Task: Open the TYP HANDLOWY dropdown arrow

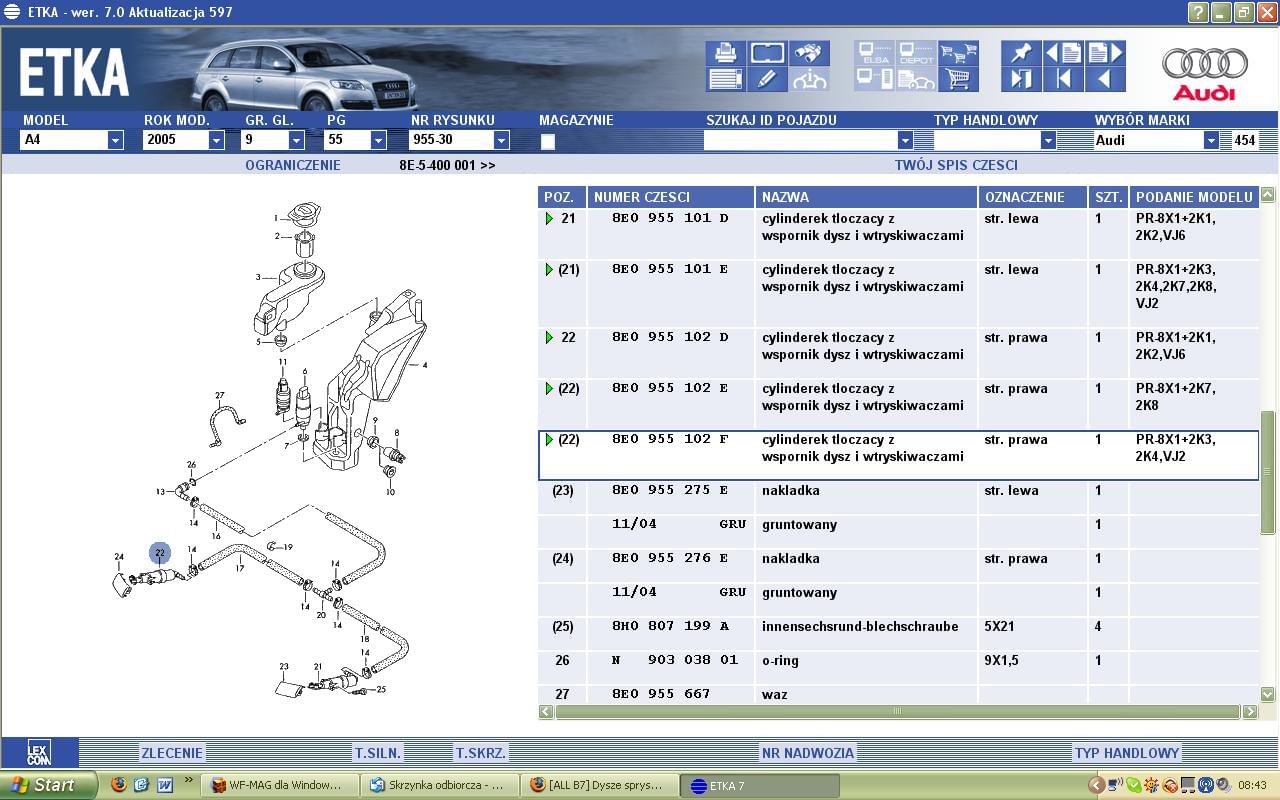Action: [1048, 140]
